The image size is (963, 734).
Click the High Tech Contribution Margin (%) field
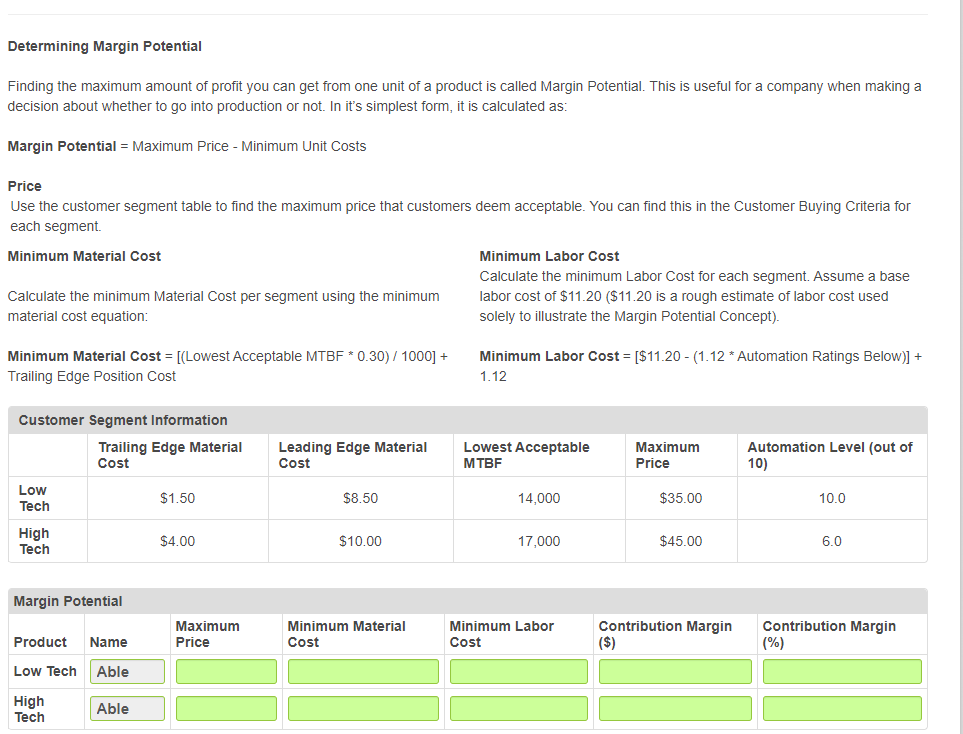pos(841,708)
